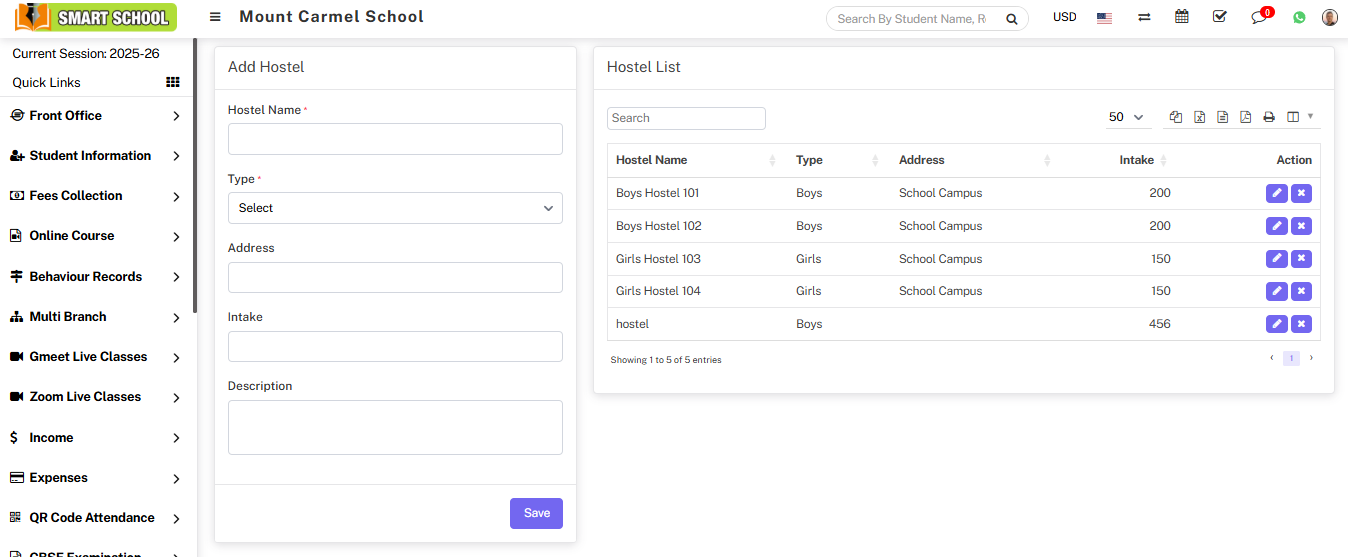This screenshot has width=1348, height=557.
Task: Open the task checklist icon
Action: [x=1219, y=17]
